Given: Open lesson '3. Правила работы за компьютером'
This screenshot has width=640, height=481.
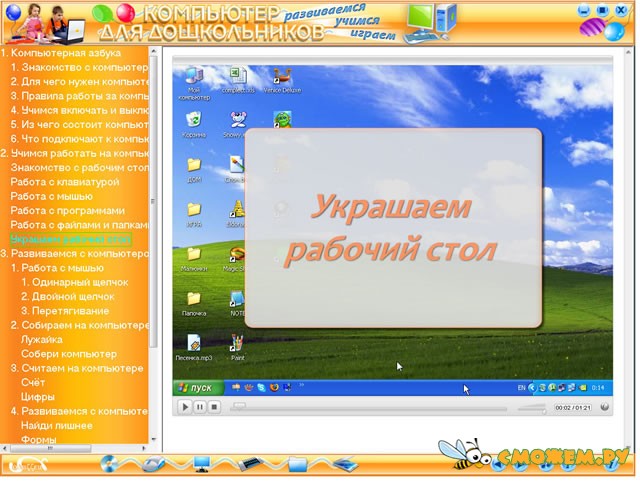Looking at the screenshot, I should [x=79, y=96].
